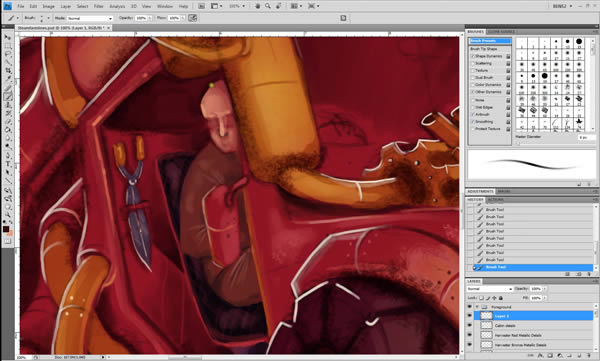Delete current state in History panel

(589, 274)
